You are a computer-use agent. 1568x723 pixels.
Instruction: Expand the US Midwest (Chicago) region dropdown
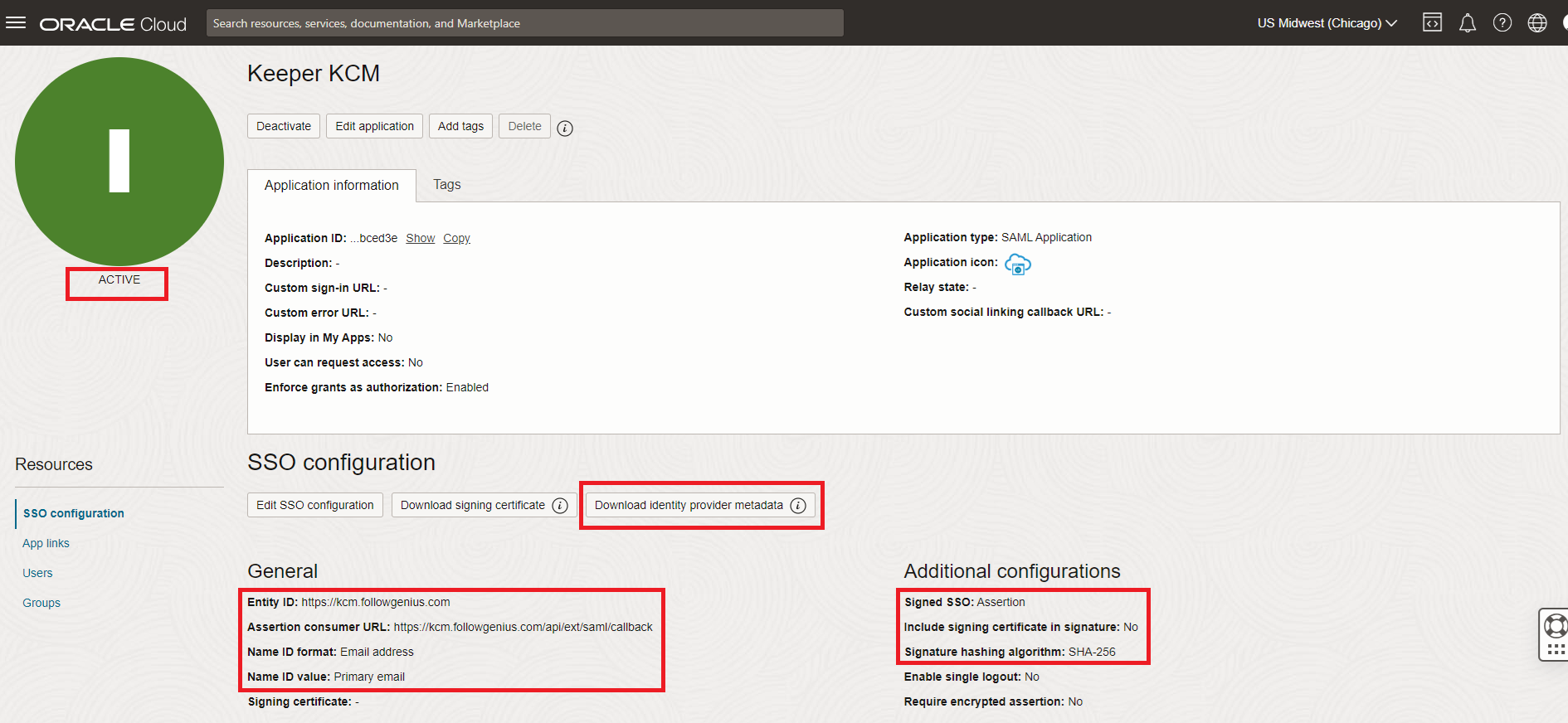1327,23
